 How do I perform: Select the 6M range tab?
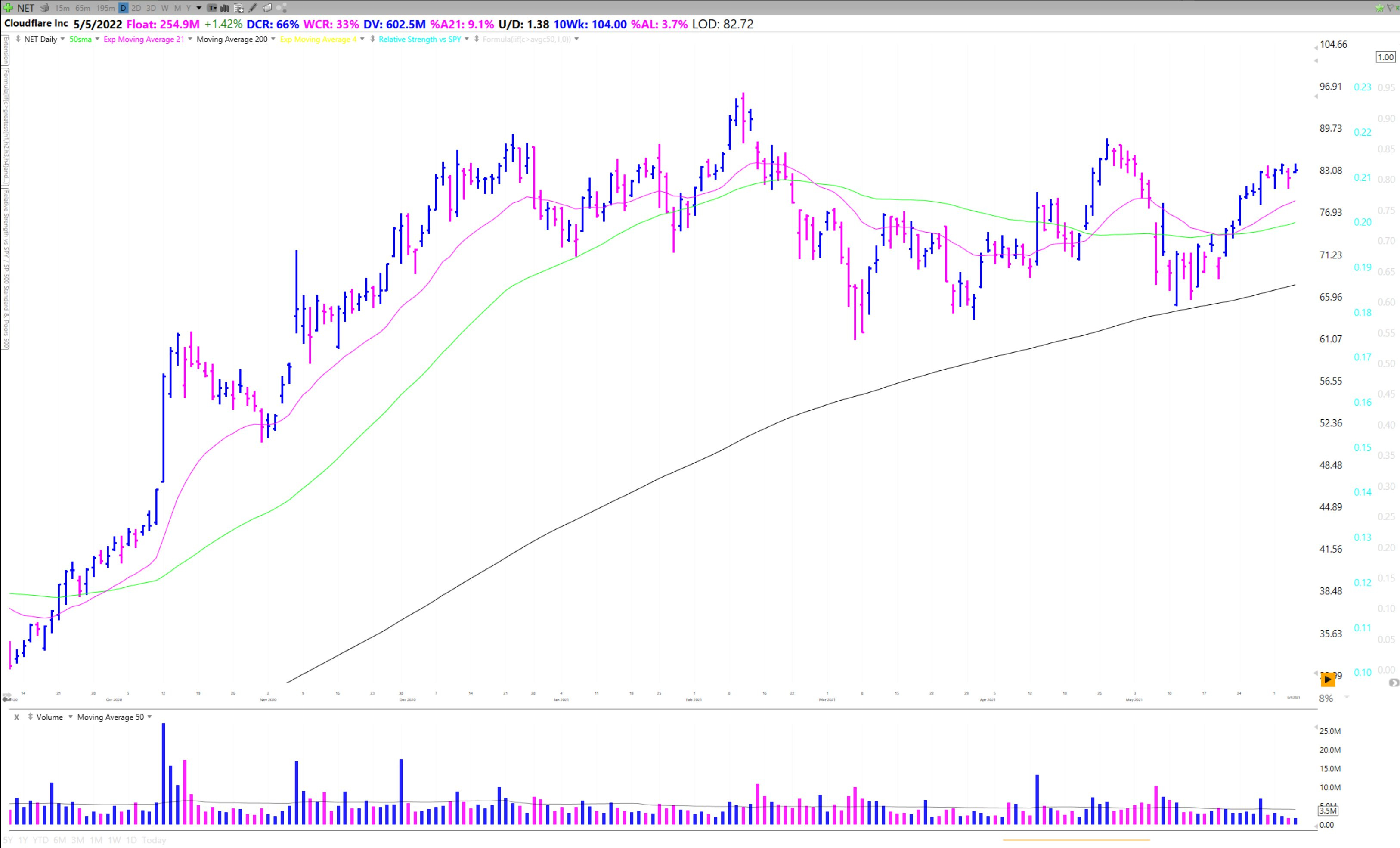point(60,840)
